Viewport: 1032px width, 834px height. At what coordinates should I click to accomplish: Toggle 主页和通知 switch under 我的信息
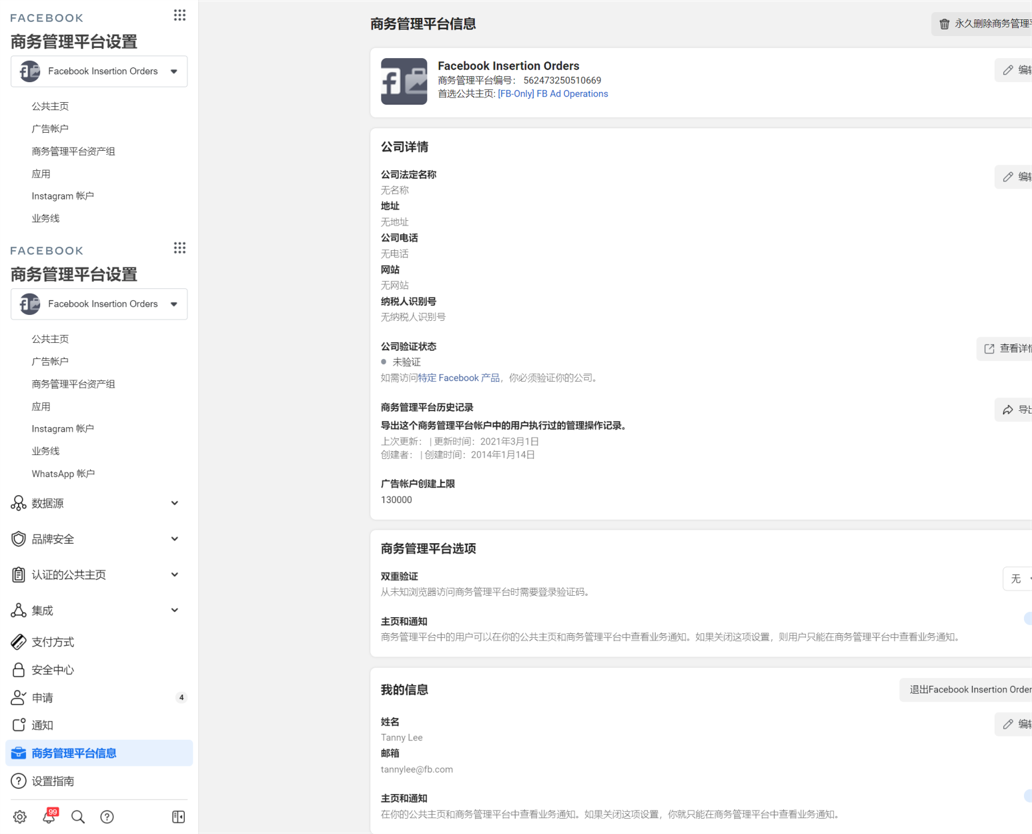tap(1027, 796)
